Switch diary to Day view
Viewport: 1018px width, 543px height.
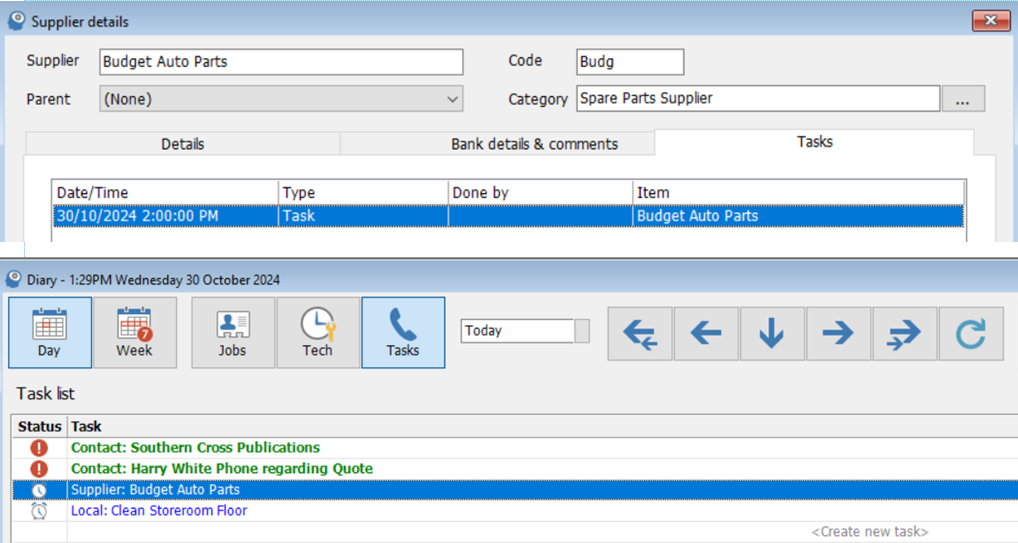(49, 332)
